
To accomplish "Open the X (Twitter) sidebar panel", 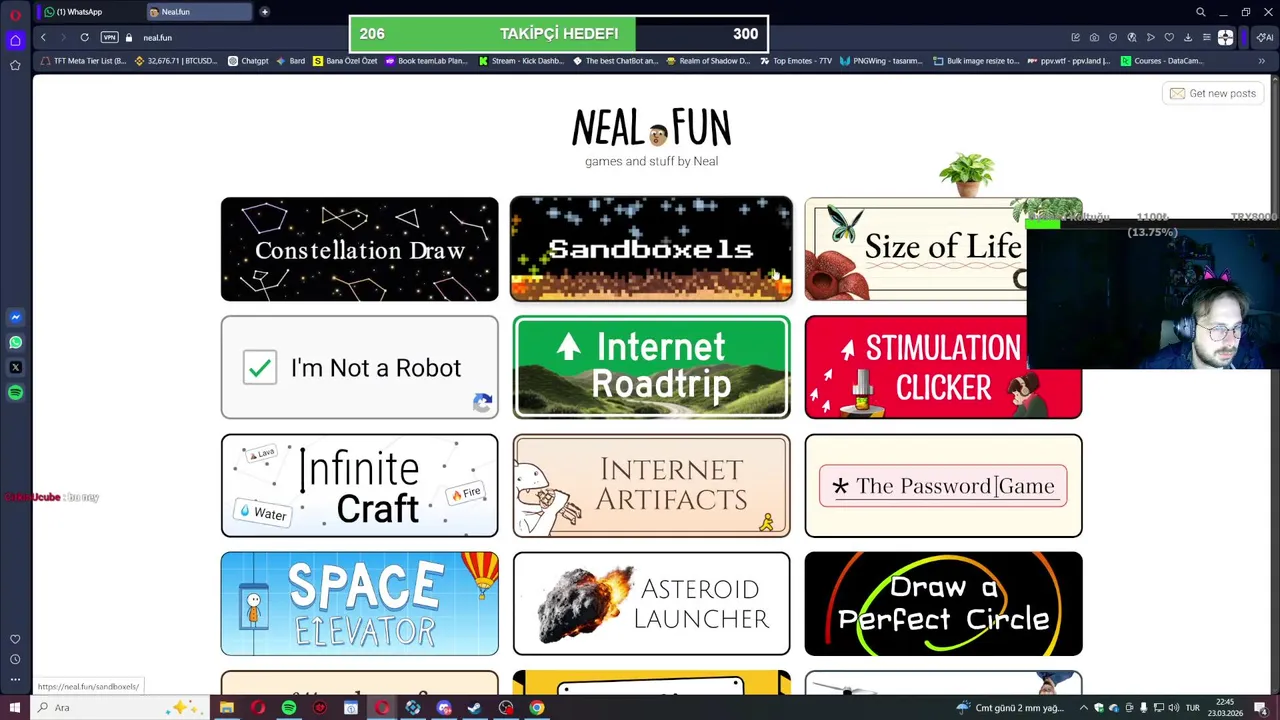I will tap(15, 367).
